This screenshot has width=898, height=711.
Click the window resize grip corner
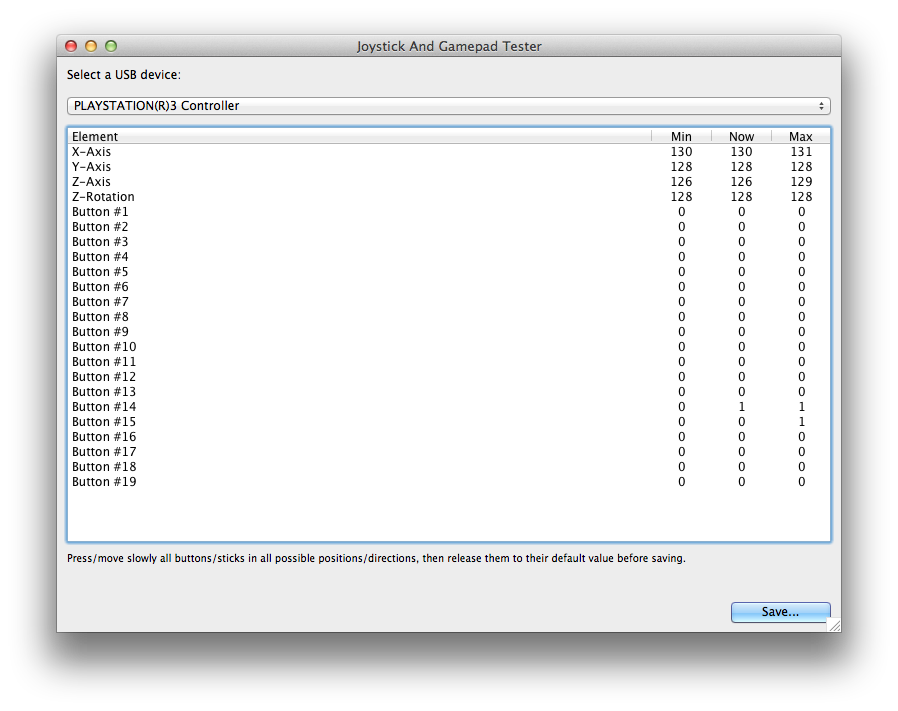pos(833,625)
